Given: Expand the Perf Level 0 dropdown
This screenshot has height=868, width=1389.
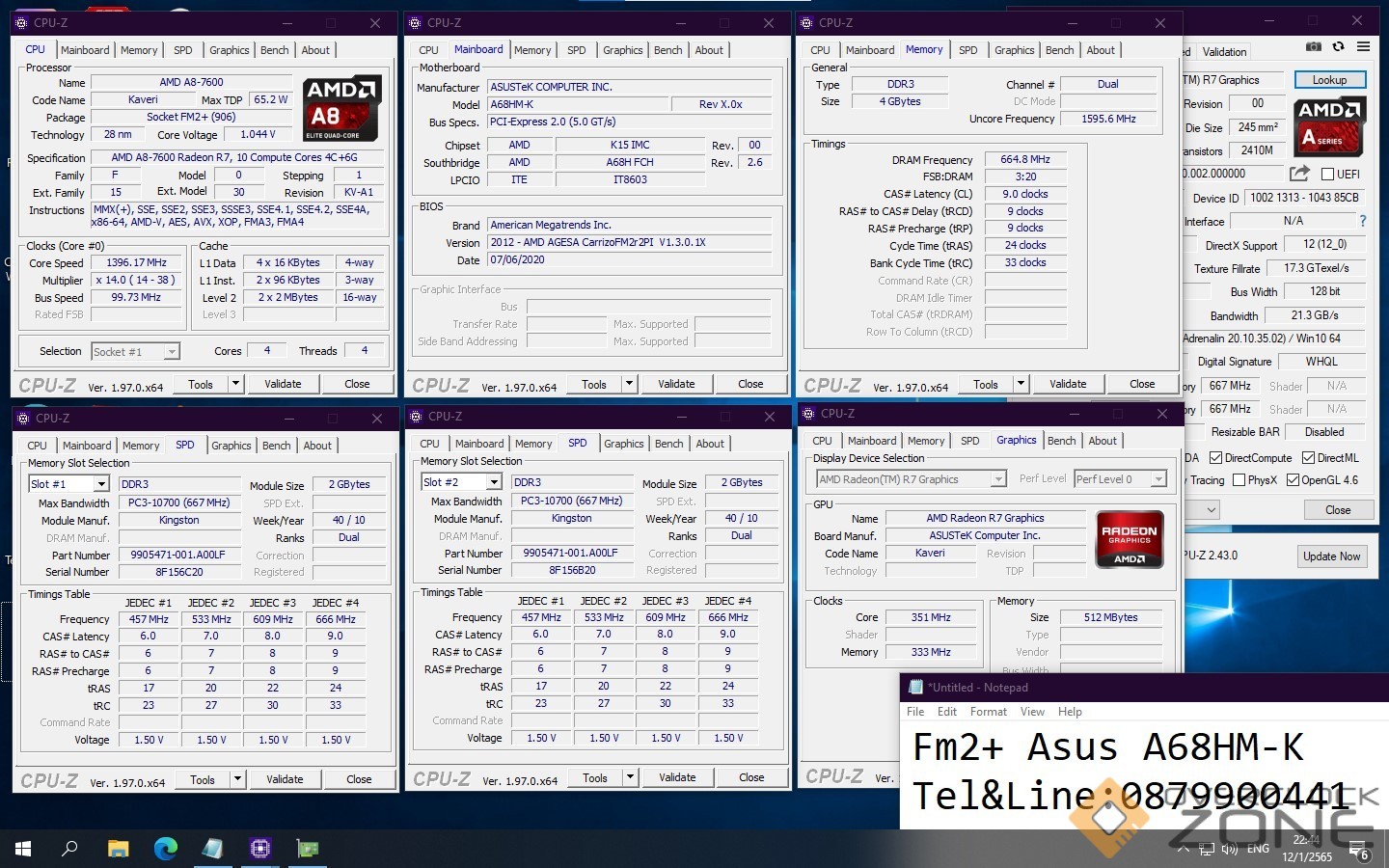Looking at the screenshot, I should 1158,479.
